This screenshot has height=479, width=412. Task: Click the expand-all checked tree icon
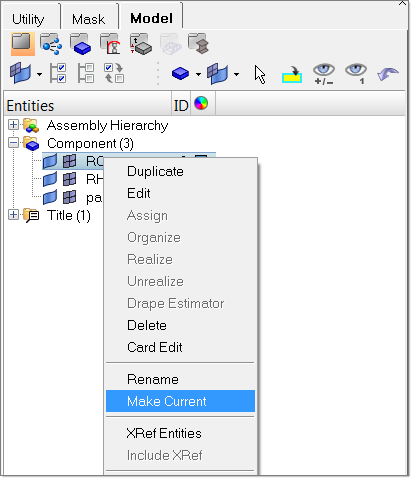(58, 73)
